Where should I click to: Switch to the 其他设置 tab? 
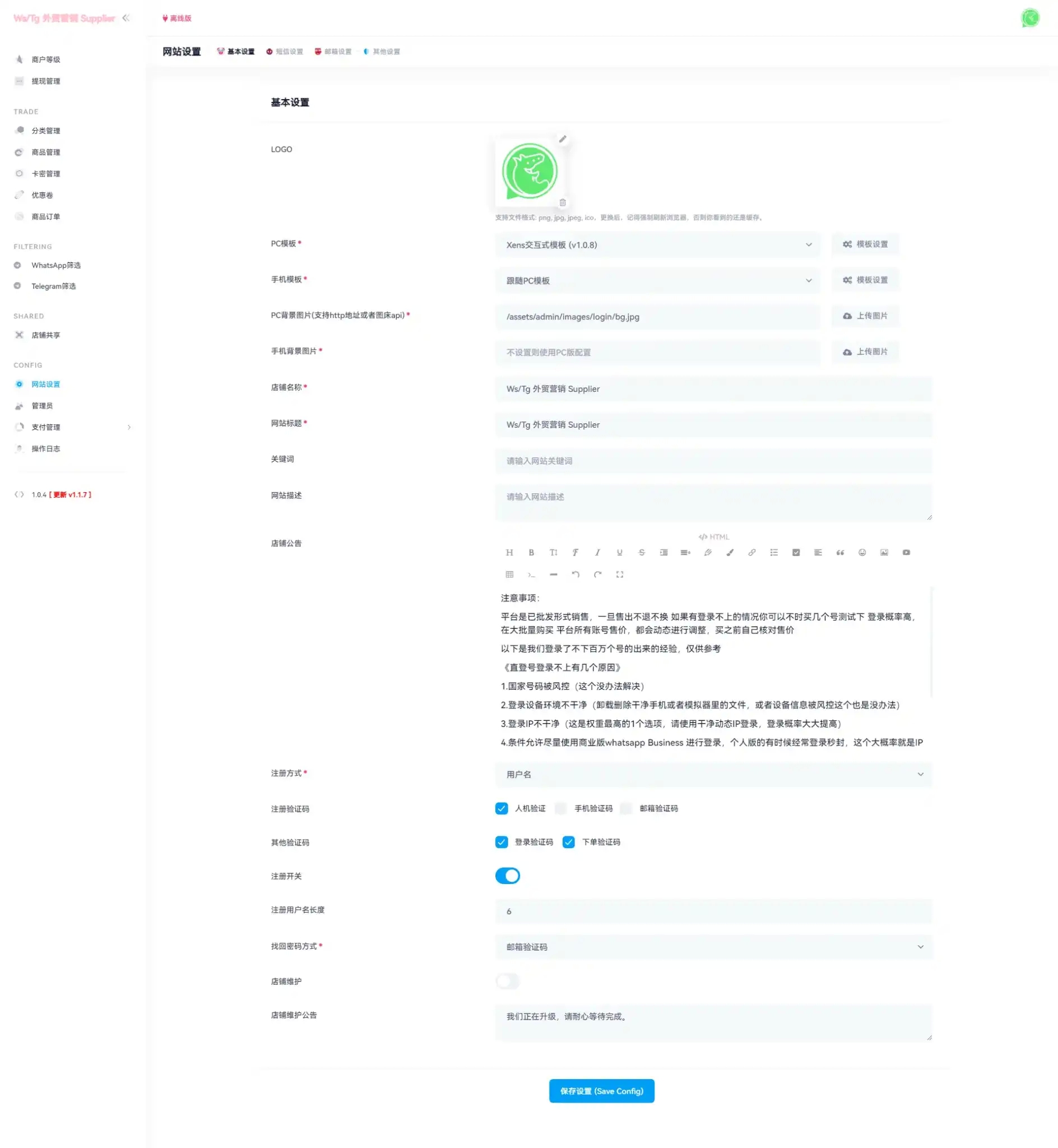point(381,52)
